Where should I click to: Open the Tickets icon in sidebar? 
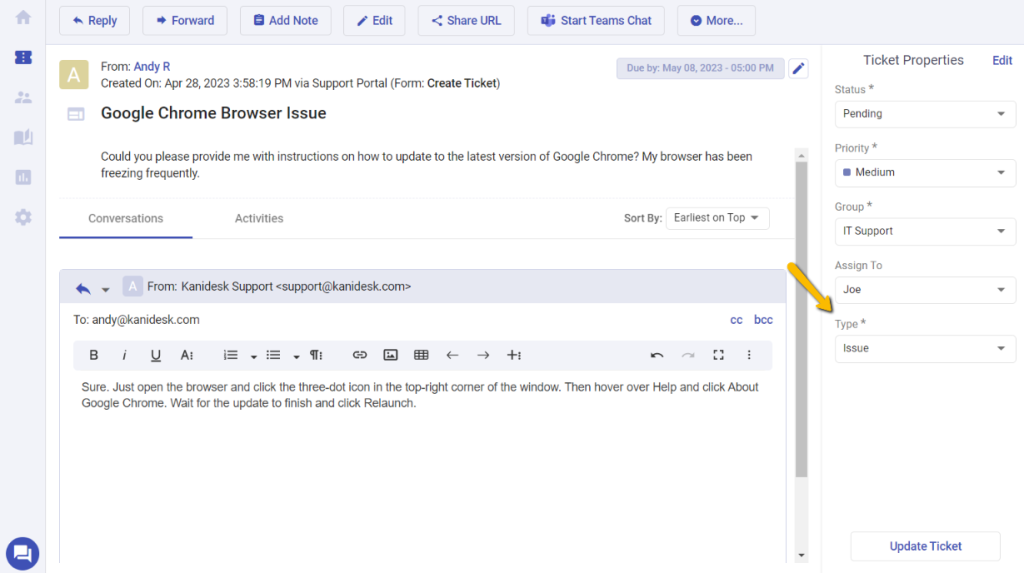coord(23,57)
